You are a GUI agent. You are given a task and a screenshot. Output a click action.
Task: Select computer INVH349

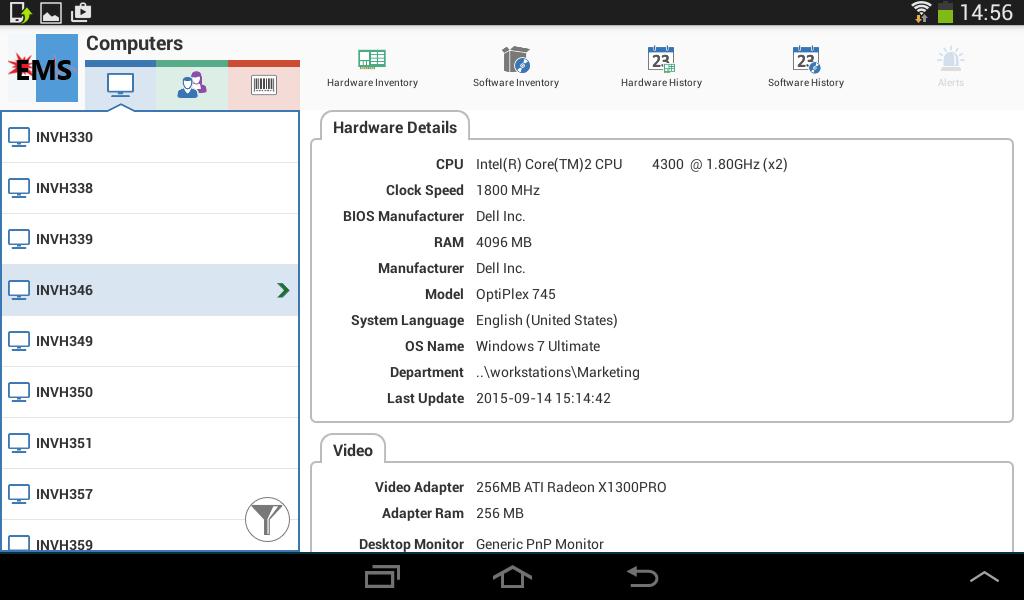150,341
